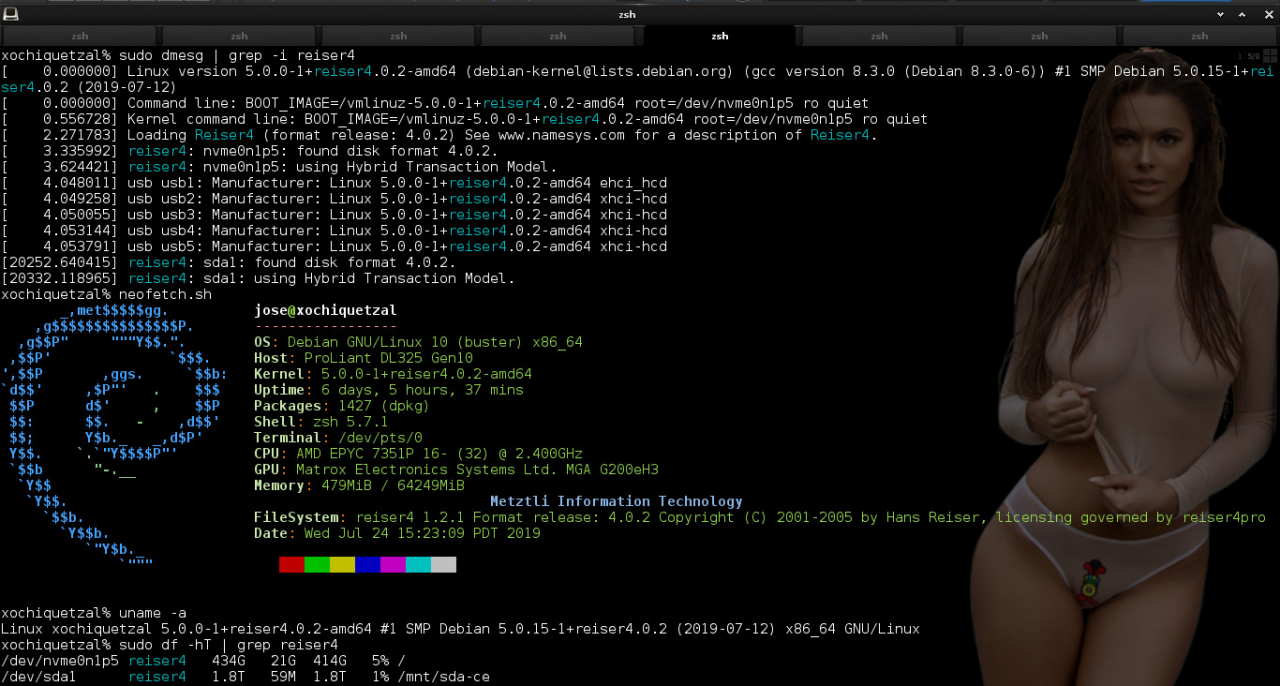Click the 'OS: Debian GNU/Linux 10 (buster)' line
Screen dimensions: 1280x686
[x=418, y=342]
